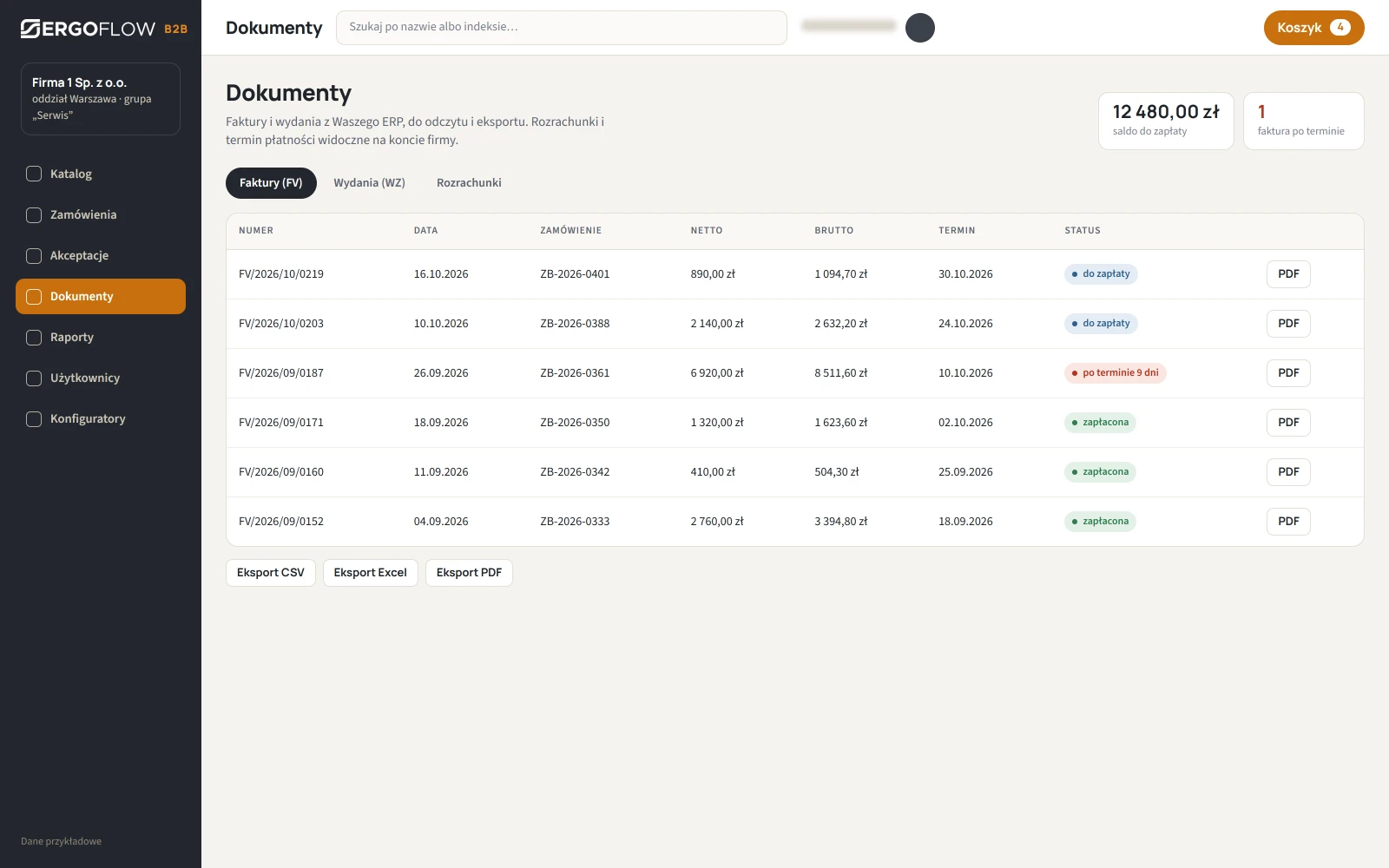Click the Zamówienia sidebar icon
Viewport: 1389px width, 868px height.
pyautogui.click(x=34, y=214)
